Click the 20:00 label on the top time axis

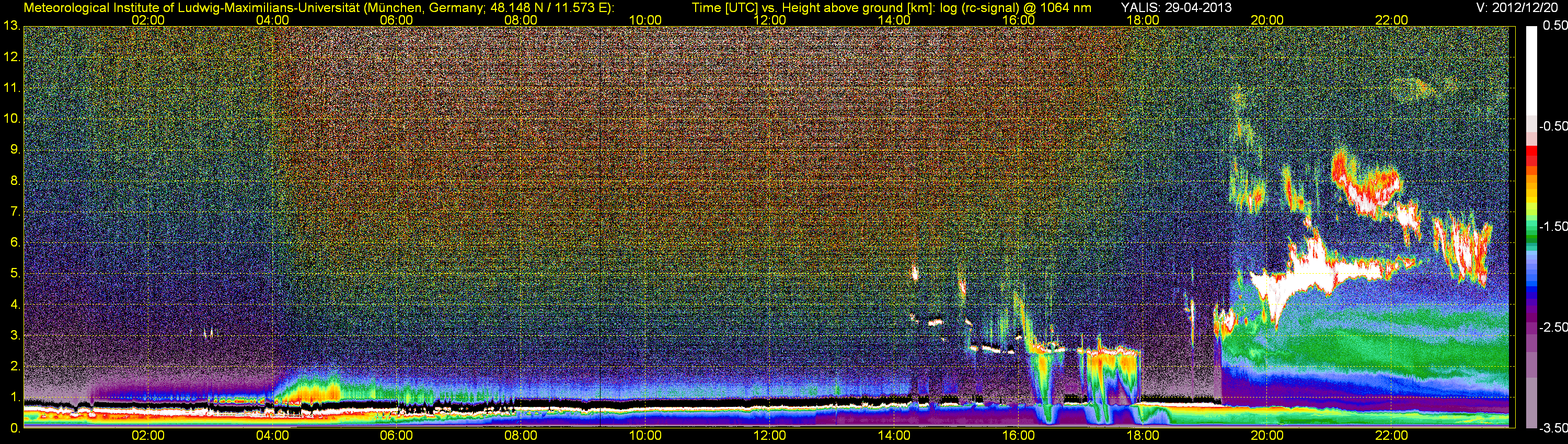[1267, 20]
